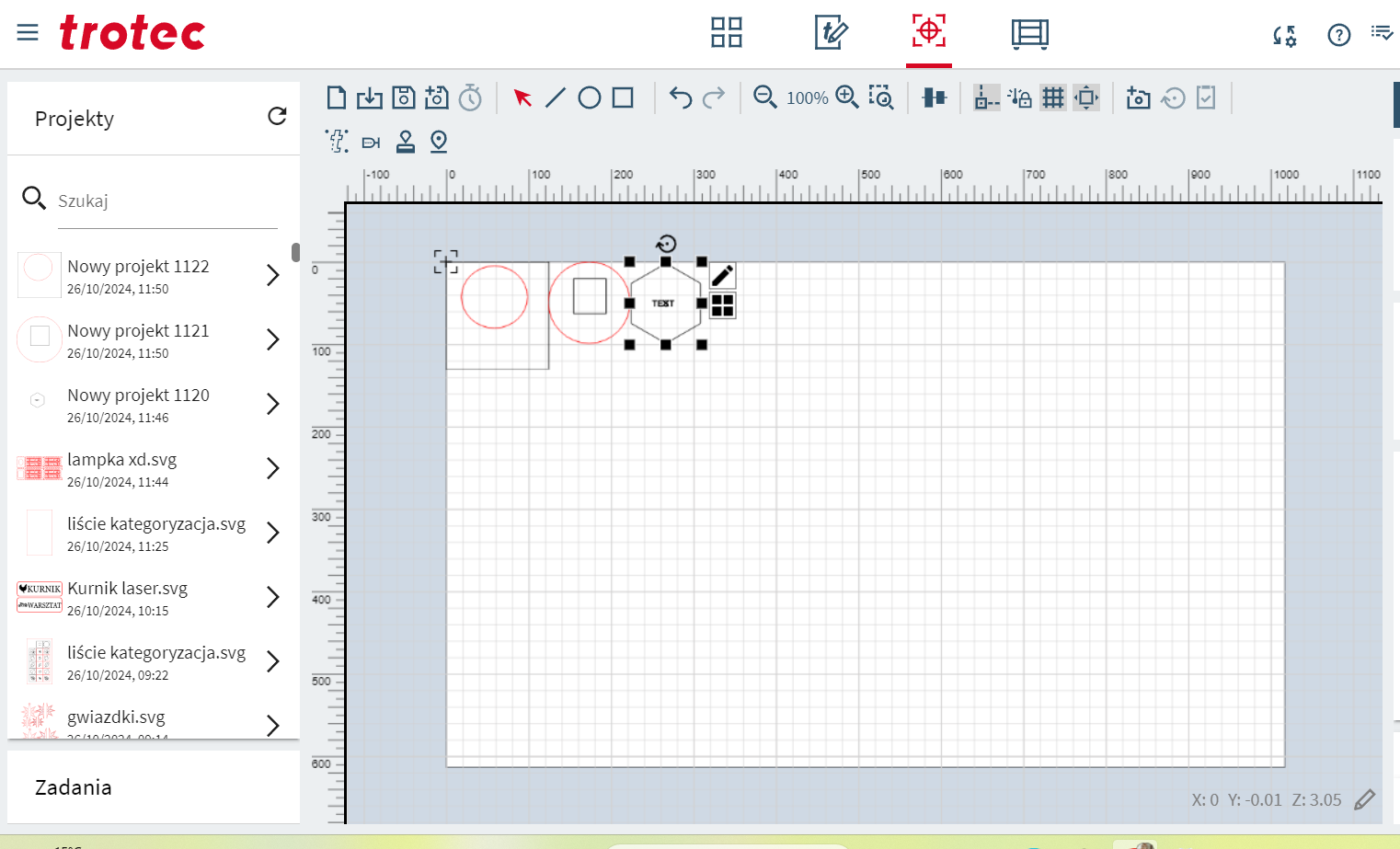This screenshot has width=1400, height=849.
Task: Click the laser pointer move tool
Action: click(371, 143)
